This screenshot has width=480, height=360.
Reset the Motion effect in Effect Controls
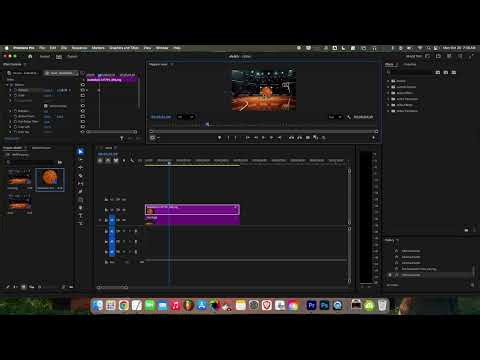click(82, 85)
